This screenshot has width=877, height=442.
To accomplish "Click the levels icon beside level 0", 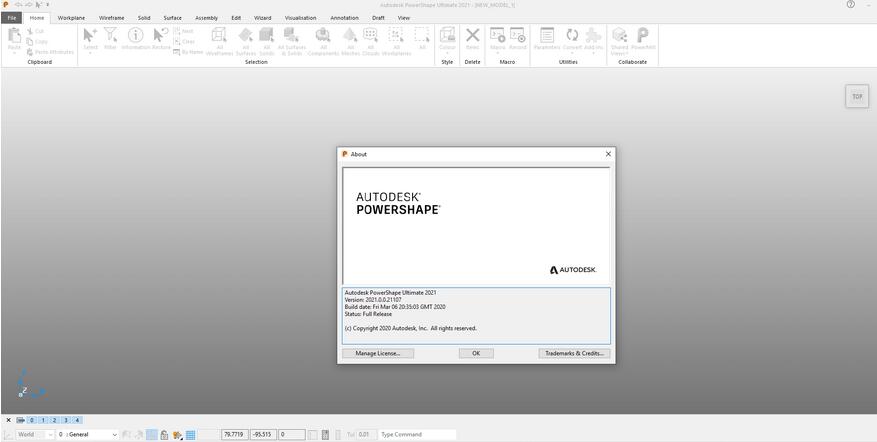I will click(20, 420).
